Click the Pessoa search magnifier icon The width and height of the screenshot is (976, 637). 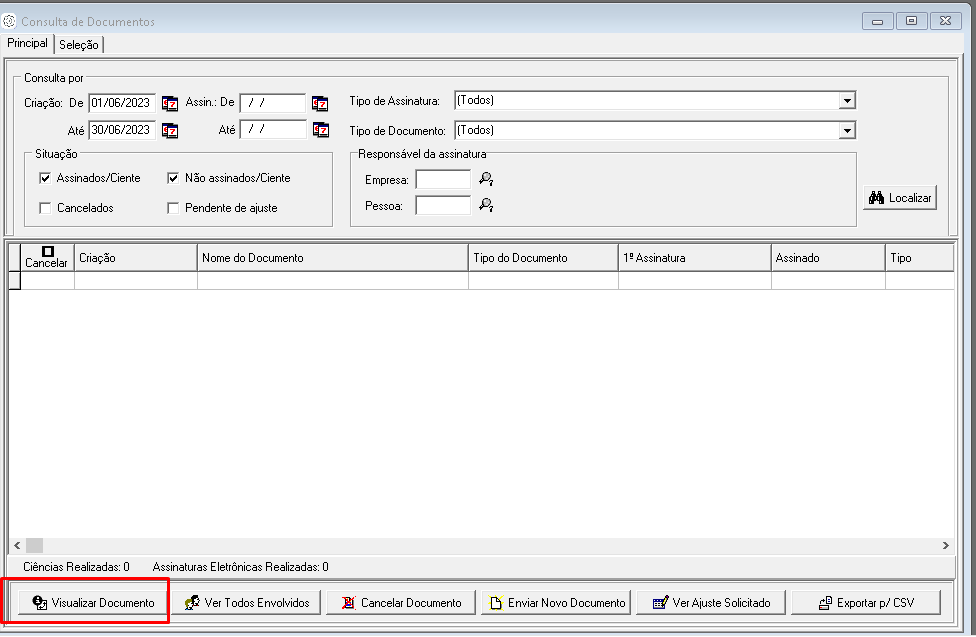click(x=486, y=205)
